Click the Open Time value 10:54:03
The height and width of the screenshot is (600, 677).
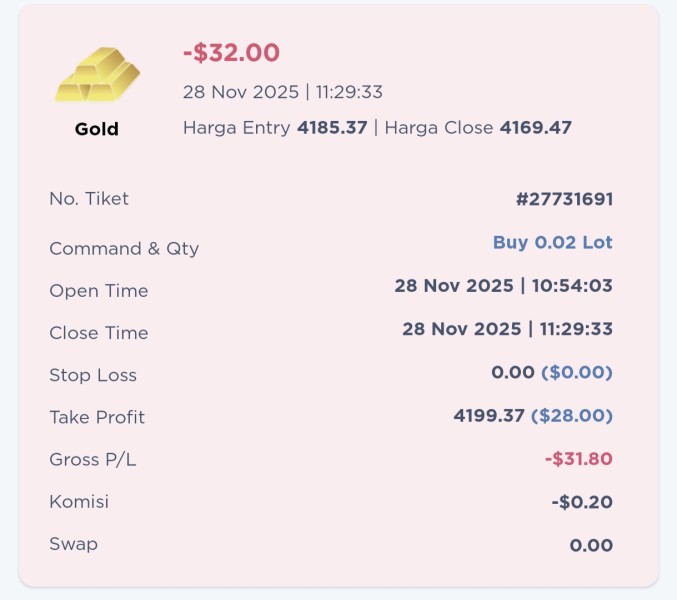pos(572,286)
